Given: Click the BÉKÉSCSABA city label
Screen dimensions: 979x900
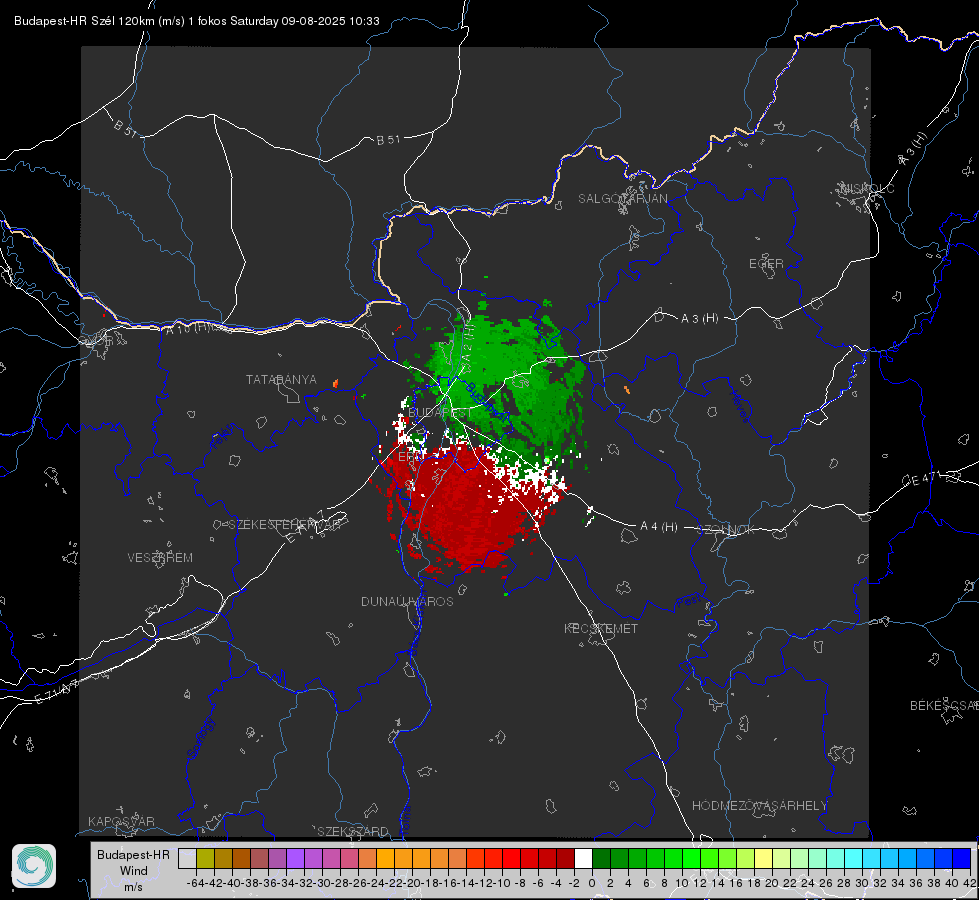Looking at the screenshot, I should tap(944, 706).
